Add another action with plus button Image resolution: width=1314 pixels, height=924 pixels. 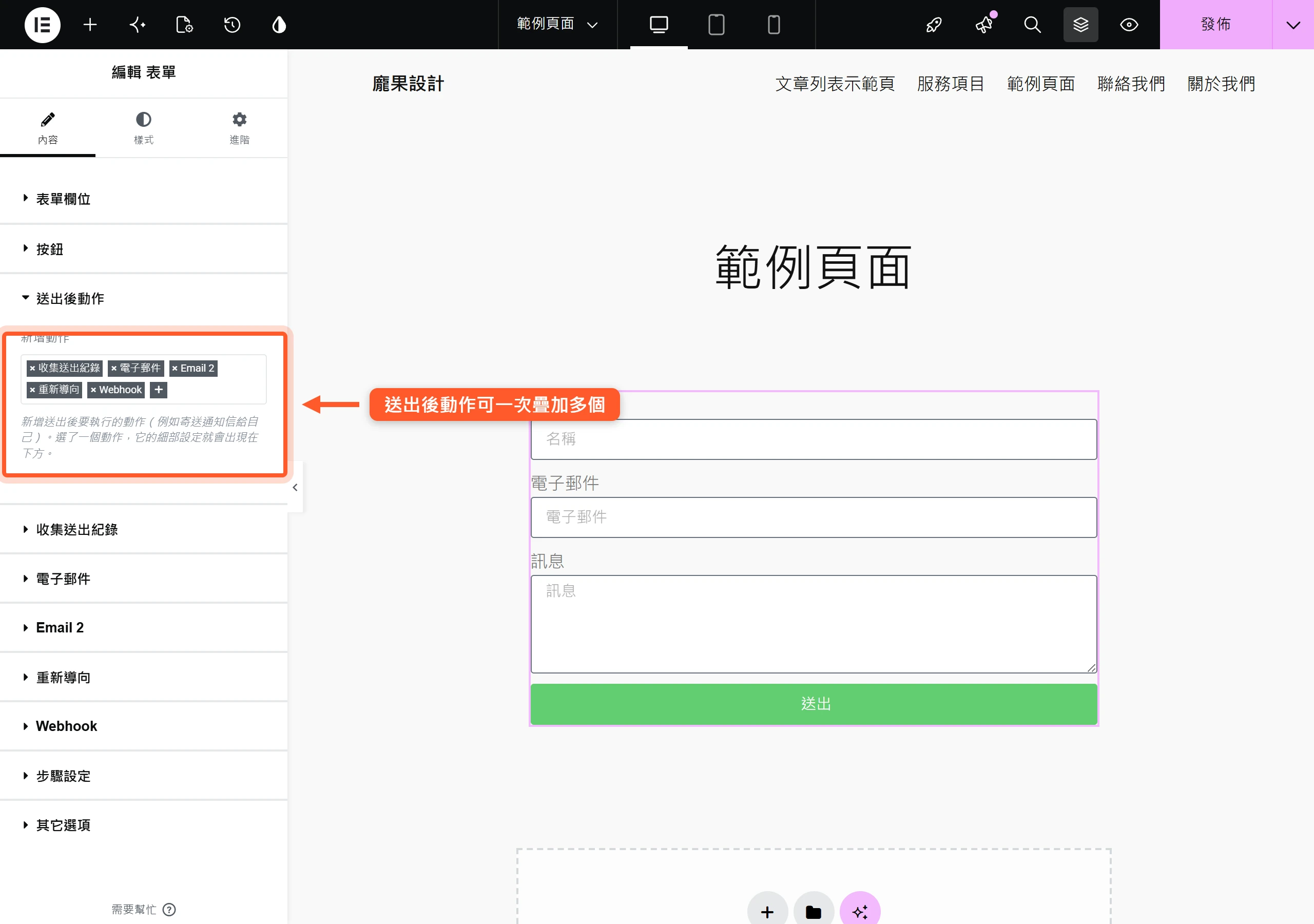pos(159,390)
